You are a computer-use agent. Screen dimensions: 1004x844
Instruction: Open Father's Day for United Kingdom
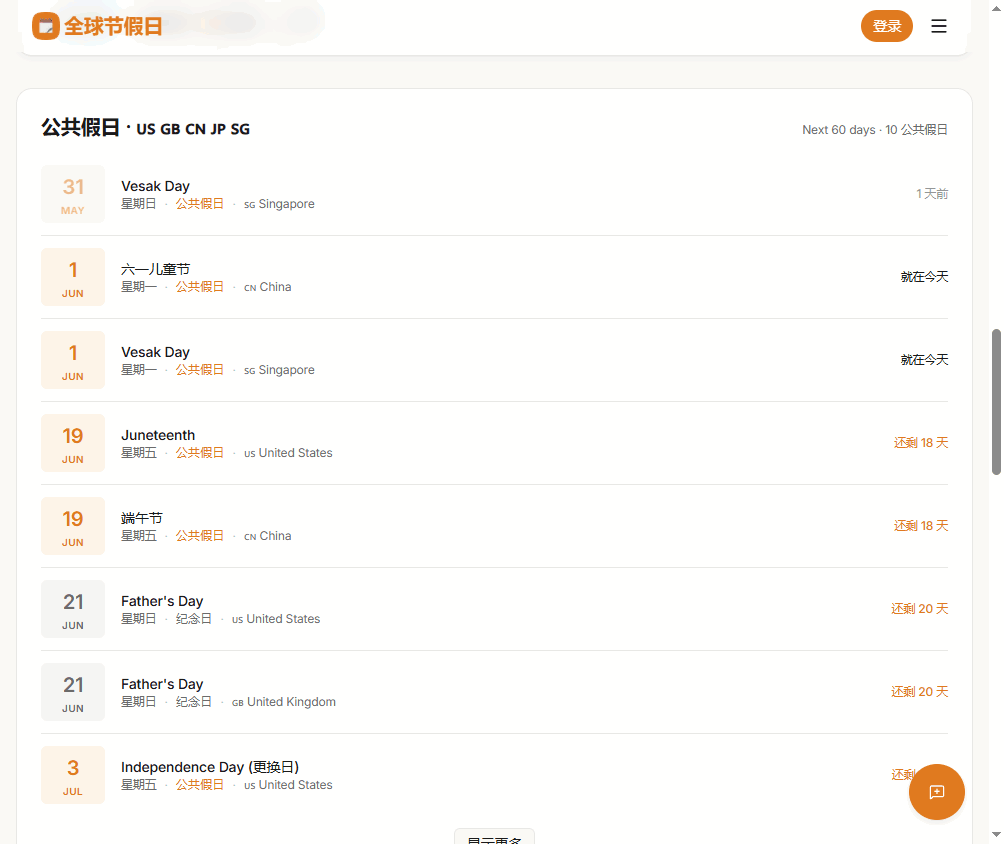(162, 685)
